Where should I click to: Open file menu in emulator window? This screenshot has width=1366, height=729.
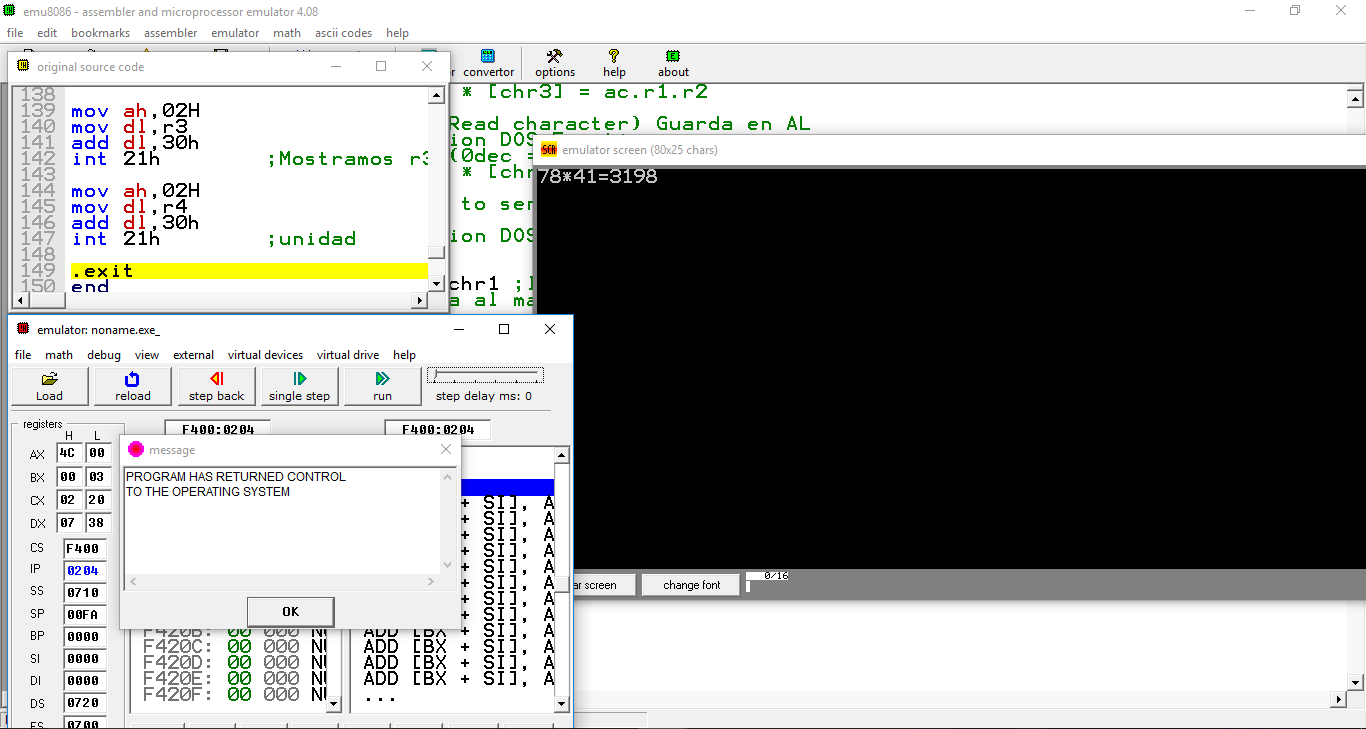(23, 355)
